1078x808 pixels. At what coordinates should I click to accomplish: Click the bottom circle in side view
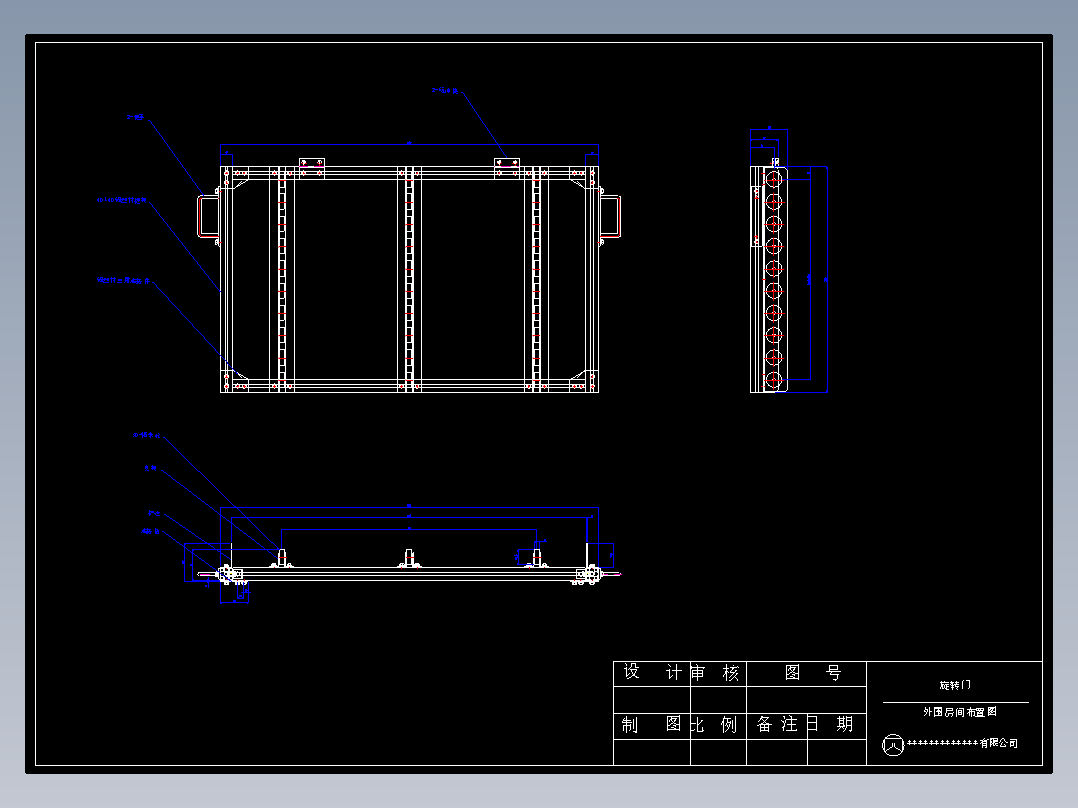point(773,380)
